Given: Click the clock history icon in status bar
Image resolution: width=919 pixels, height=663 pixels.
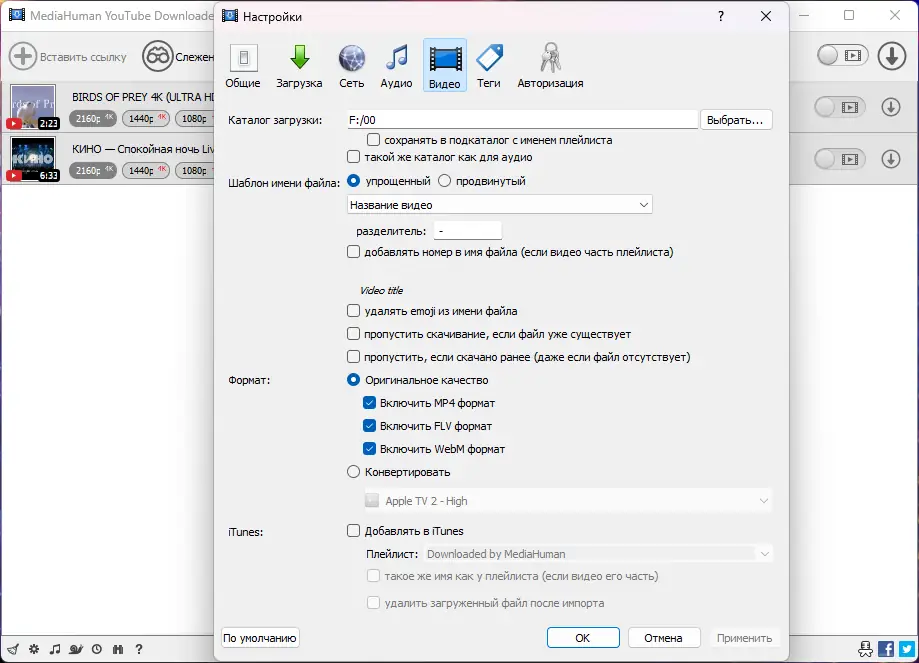Looking at the screenshot, I should (97, 649).
